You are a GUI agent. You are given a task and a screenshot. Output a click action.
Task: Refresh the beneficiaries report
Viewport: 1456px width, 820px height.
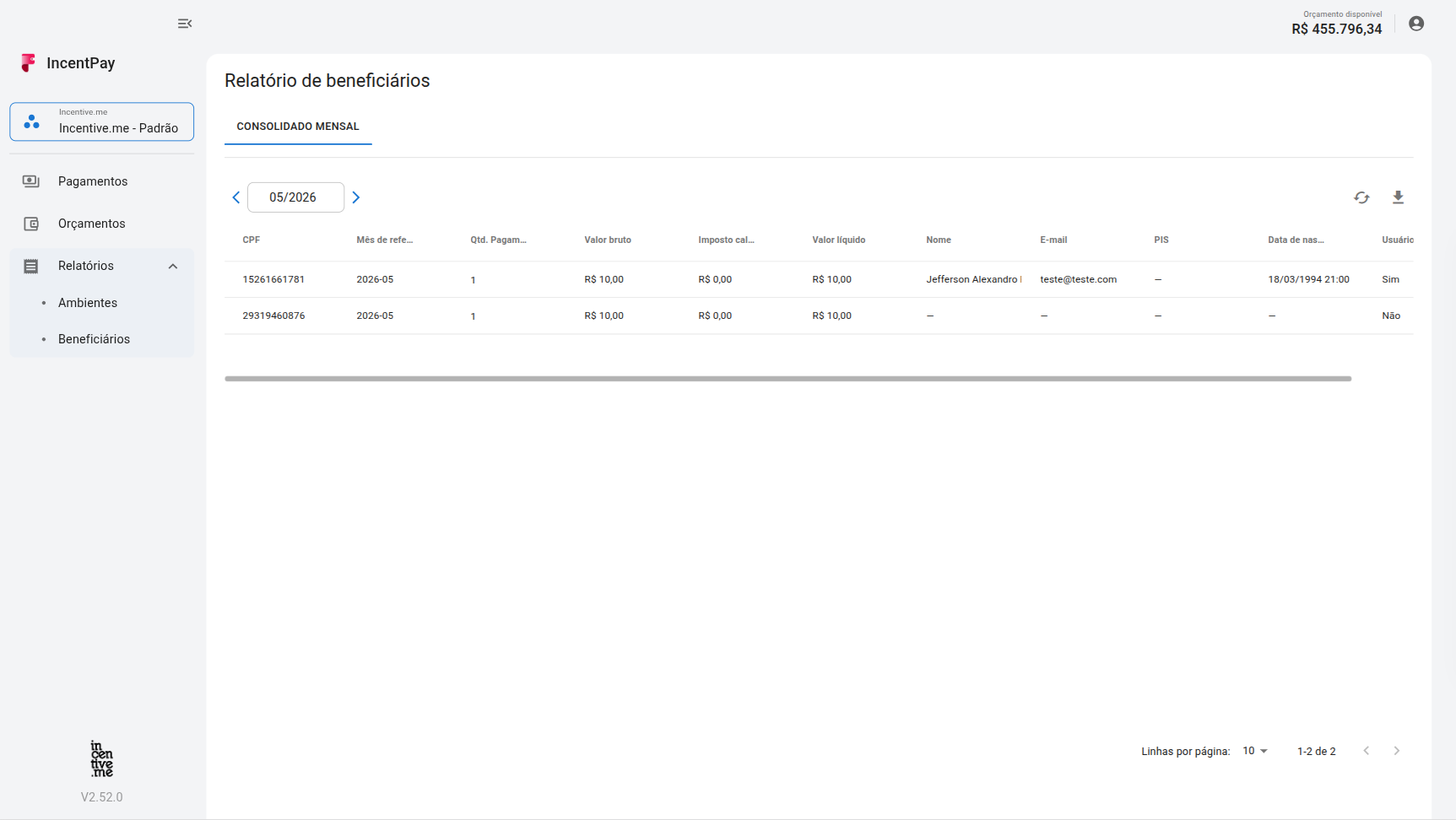1361,197
